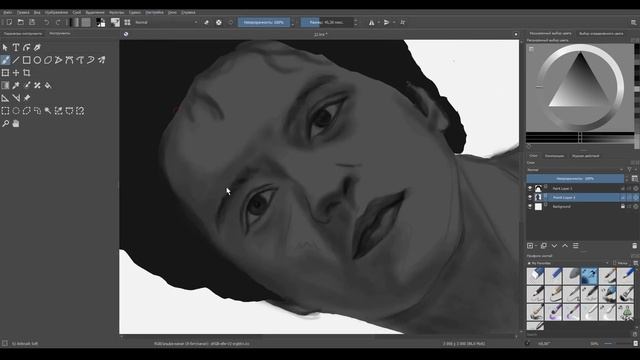Image resolution: width=640 pixels, height=360 pixels.
Task: Duplicate the current layer
Action: point(543,246)
